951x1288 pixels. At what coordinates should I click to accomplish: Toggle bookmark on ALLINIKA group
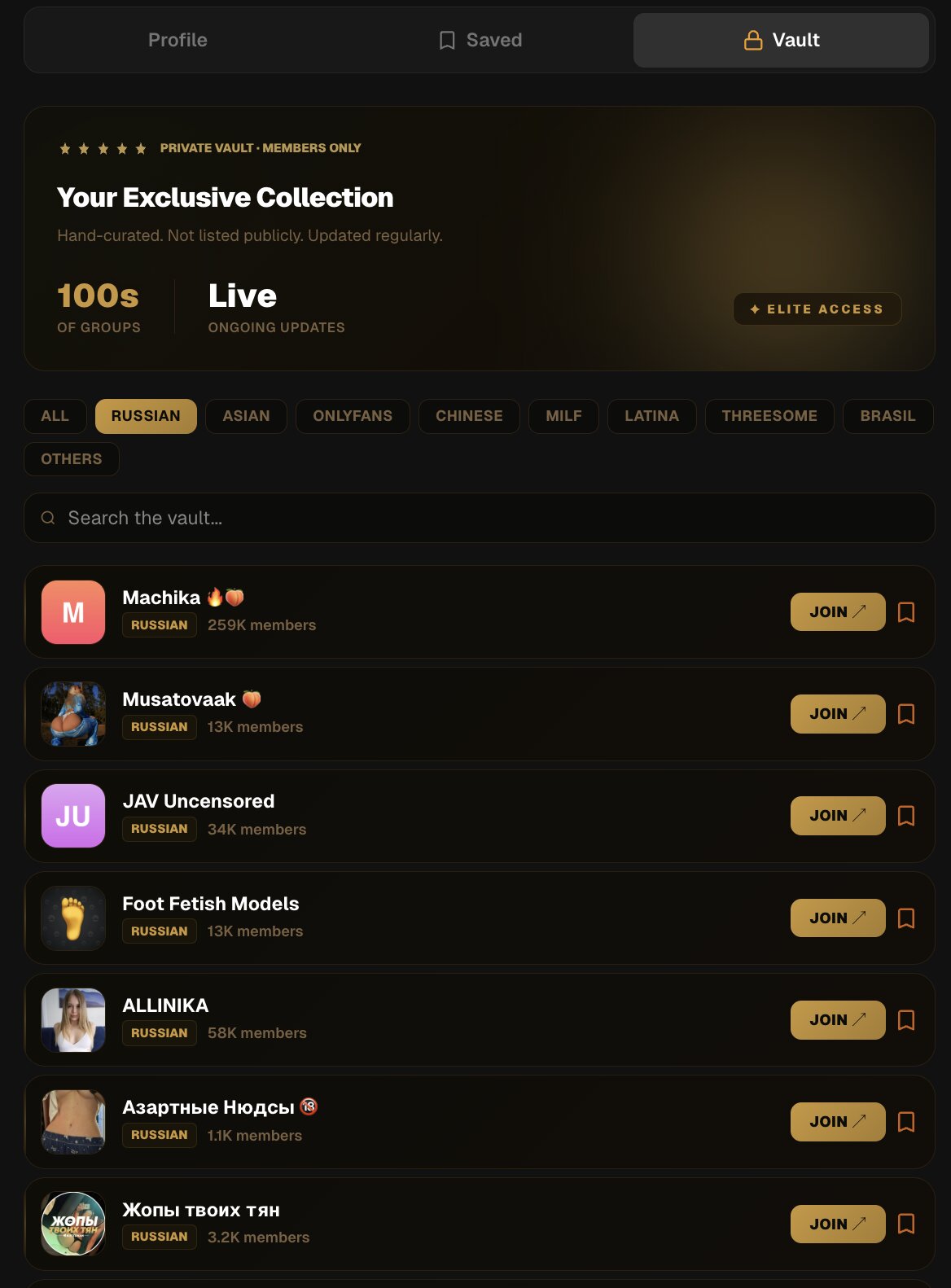coord(905,1020)
